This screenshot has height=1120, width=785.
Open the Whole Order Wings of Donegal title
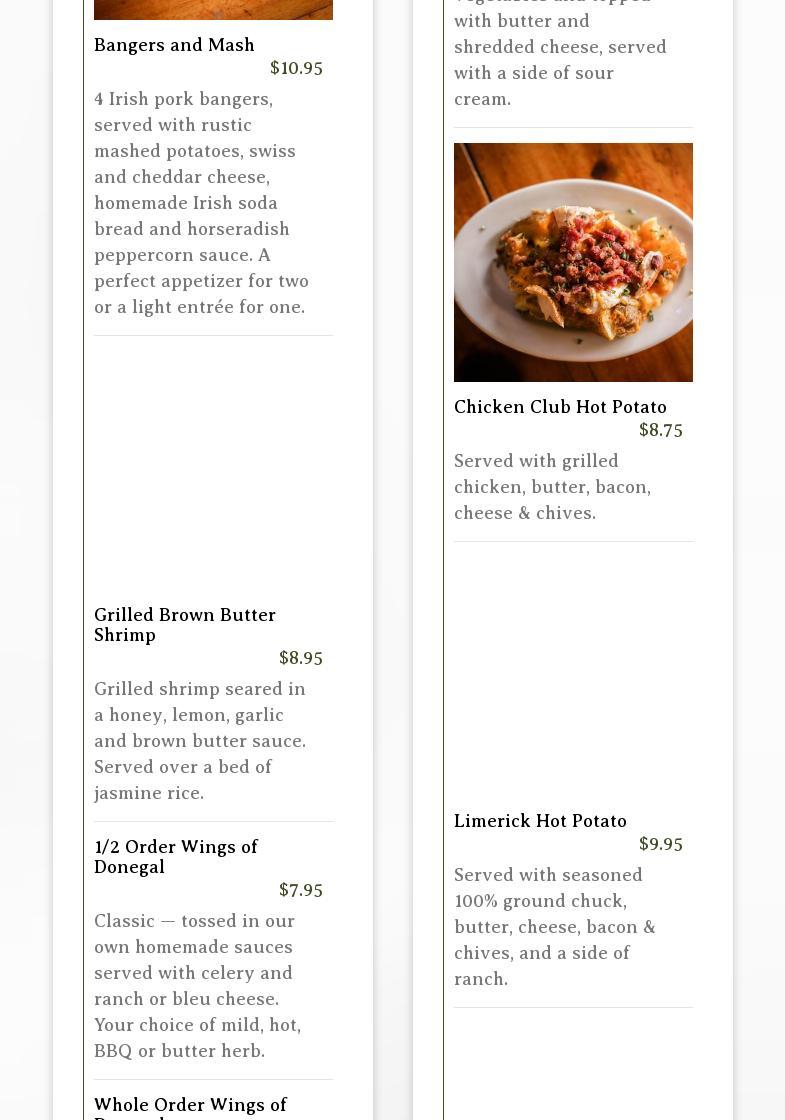tap(190, 1106)
